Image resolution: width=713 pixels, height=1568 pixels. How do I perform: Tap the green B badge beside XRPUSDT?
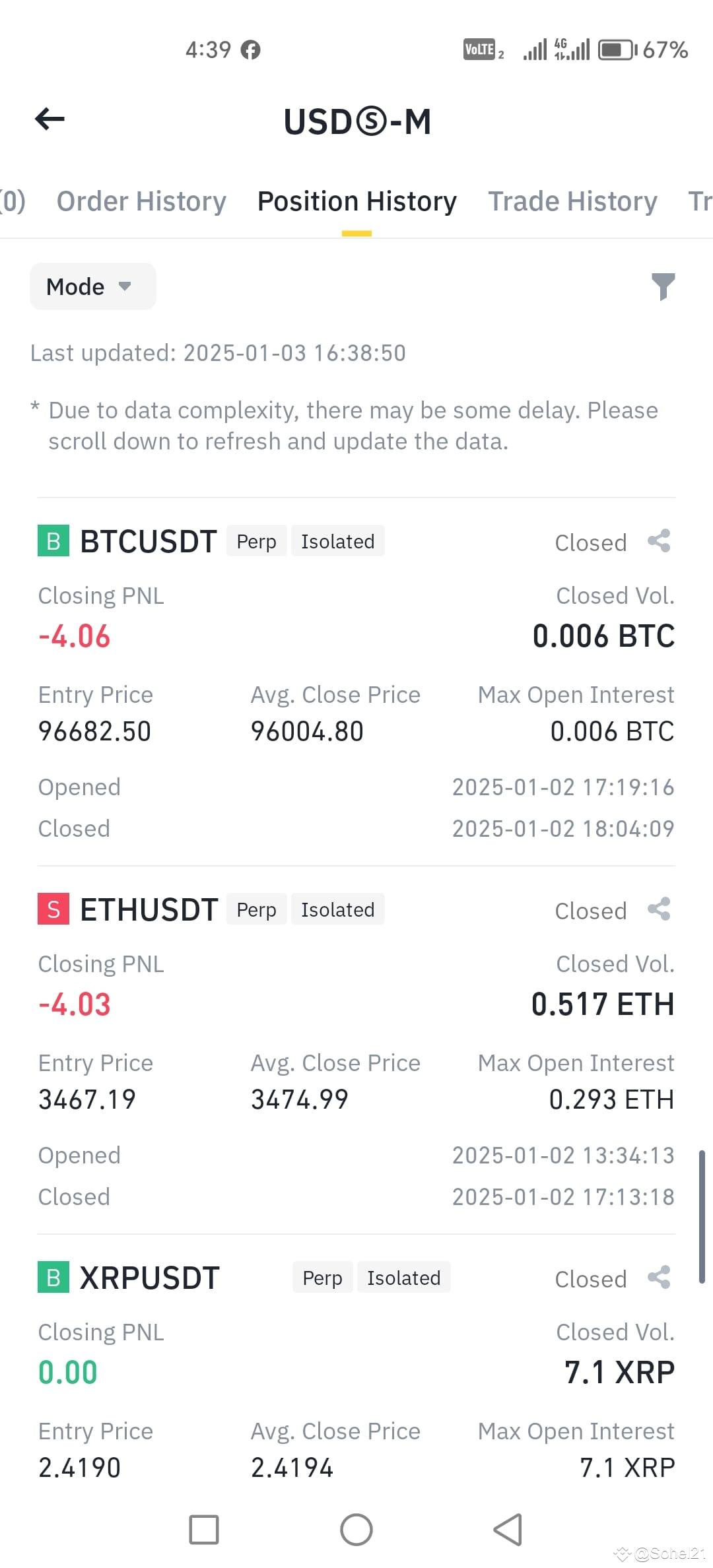coord(53,1278)
